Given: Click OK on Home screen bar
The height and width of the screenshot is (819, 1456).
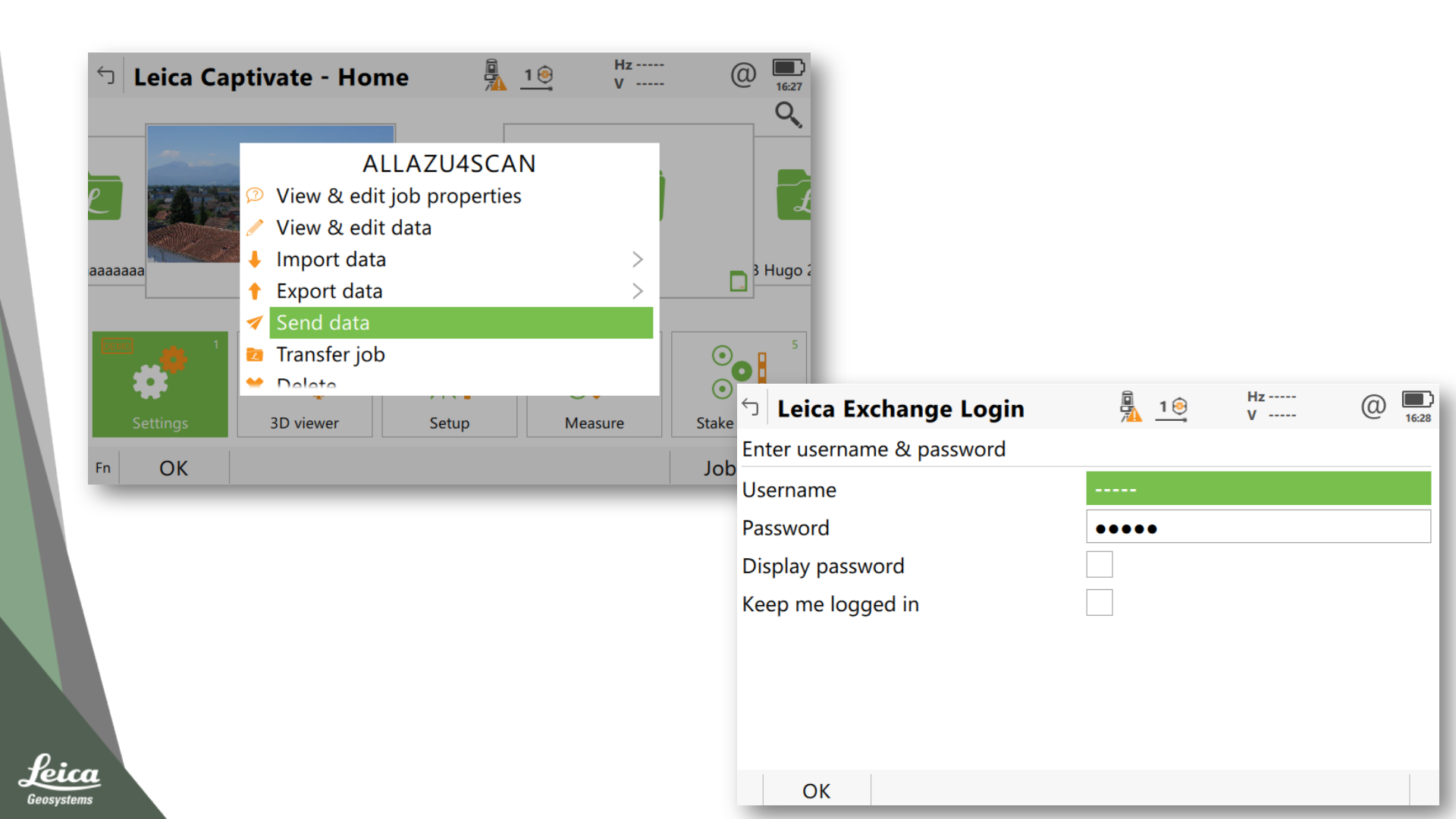Looking at the screenshot, I should pos(174,468).
